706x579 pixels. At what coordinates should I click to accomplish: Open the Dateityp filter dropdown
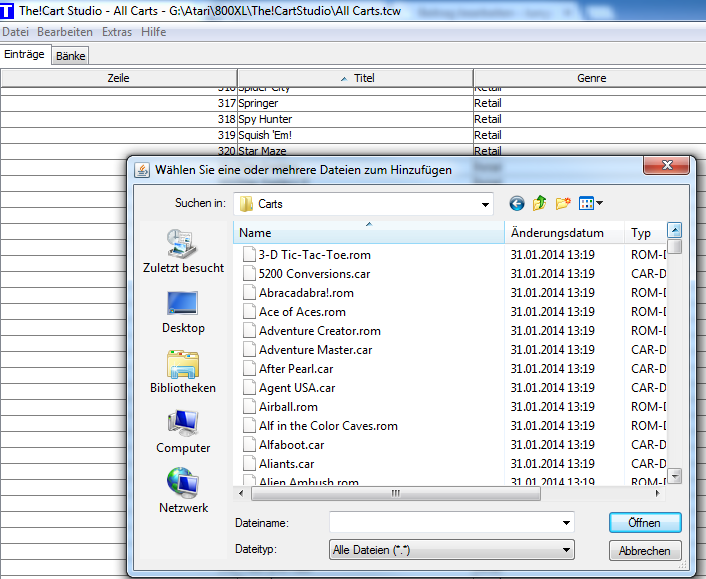pyautogui.click(x=567, y=549)
